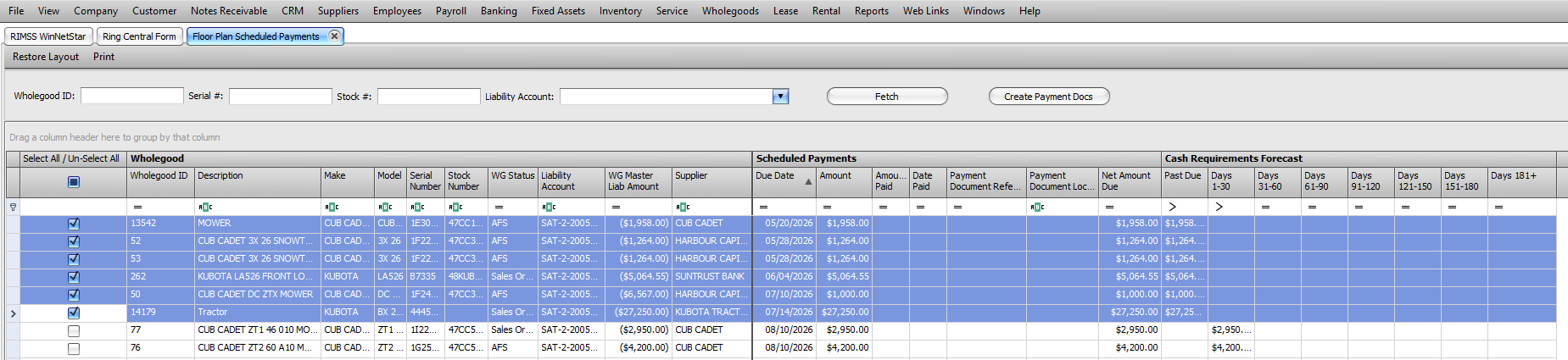Click the SUNTRUST BANK supplier cell

click(x=711, y=277)
